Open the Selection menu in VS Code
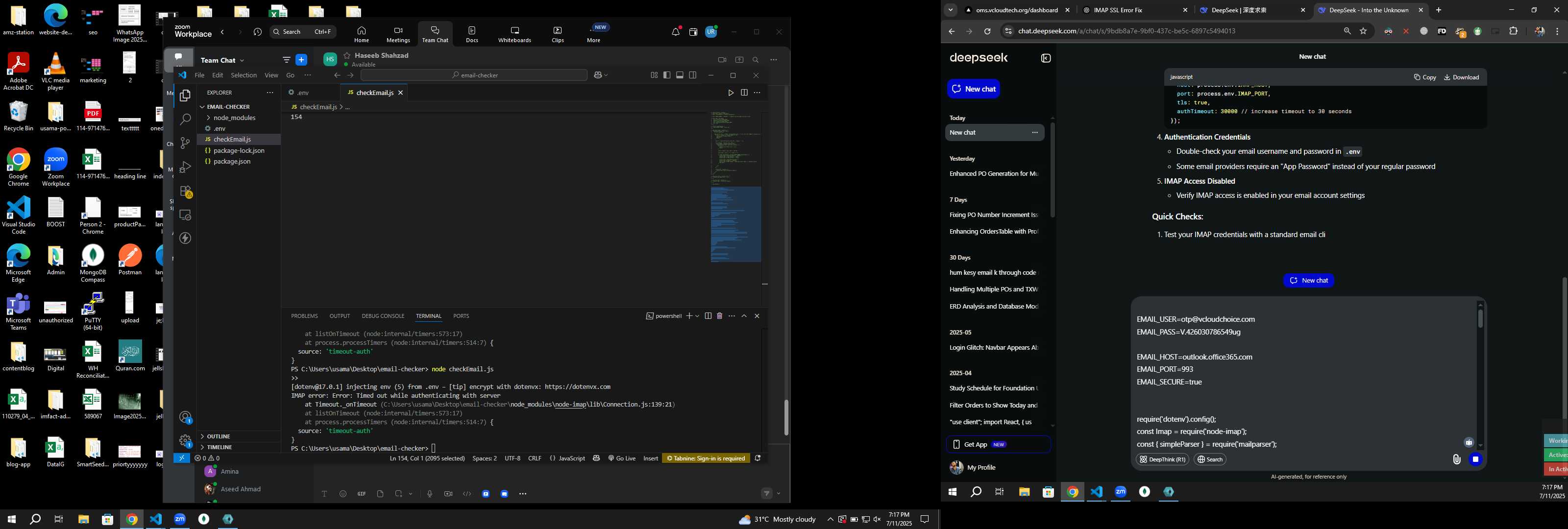The width and height of the screenshot is (1568, 529). coord(244,75)
